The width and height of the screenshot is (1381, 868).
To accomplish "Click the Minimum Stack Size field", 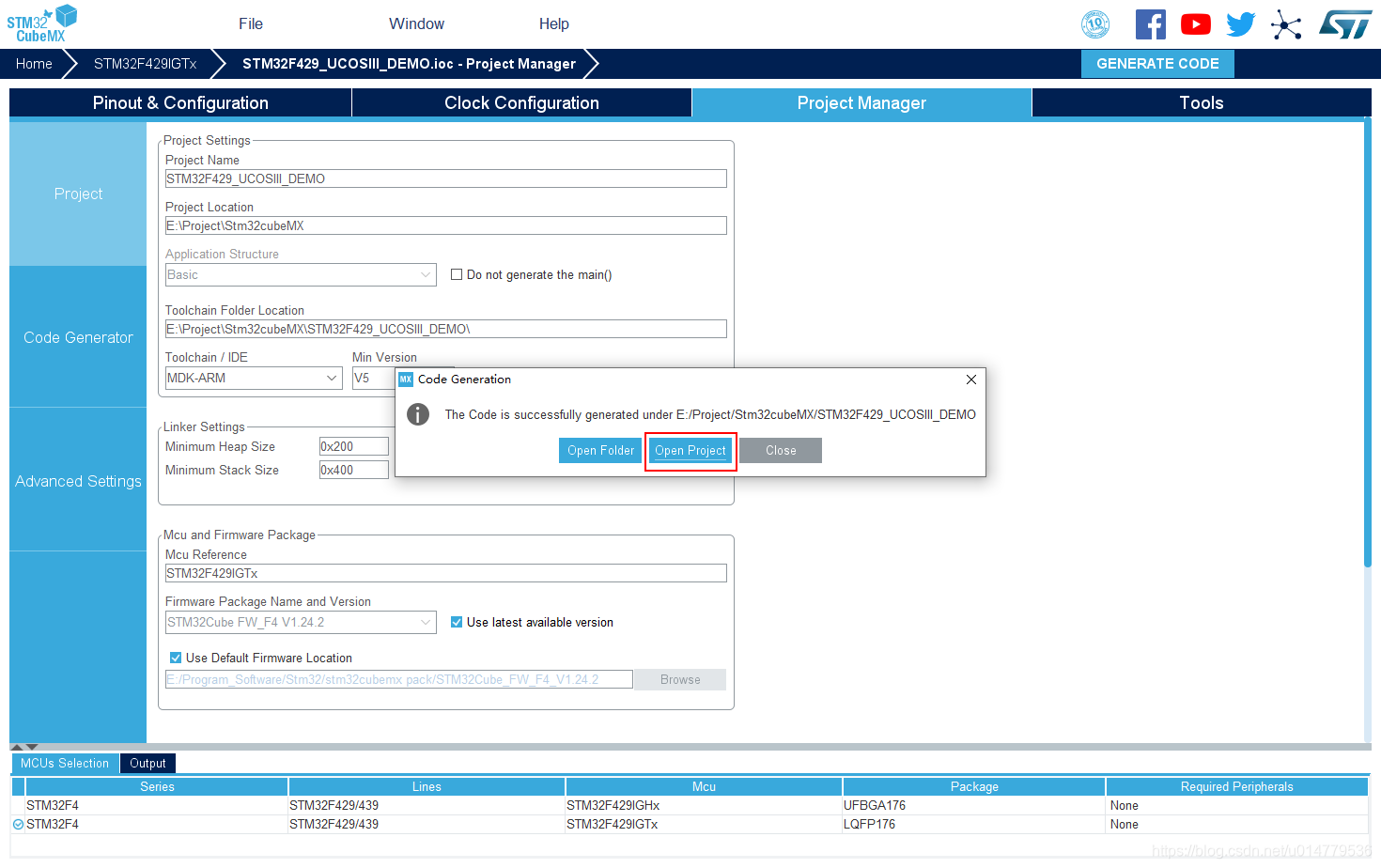I will click(x=354, y=470).
